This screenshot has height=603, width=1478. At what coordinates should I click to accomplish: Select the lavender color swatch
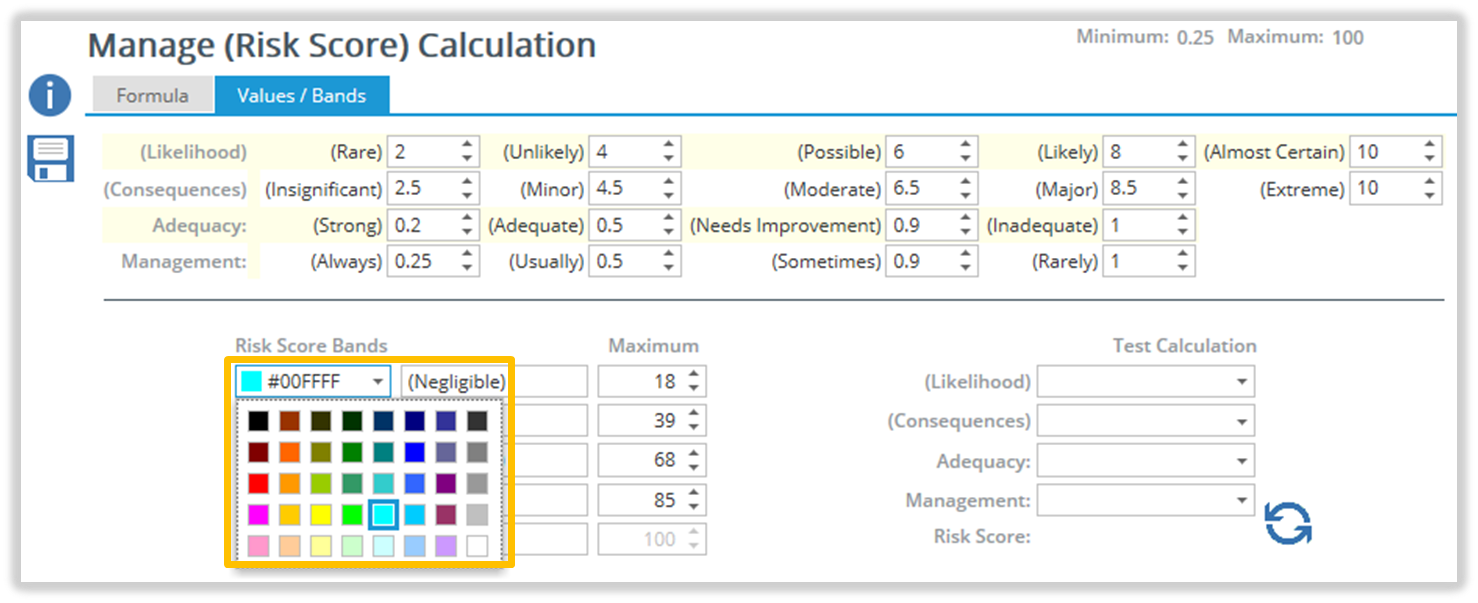click(446, 546)
